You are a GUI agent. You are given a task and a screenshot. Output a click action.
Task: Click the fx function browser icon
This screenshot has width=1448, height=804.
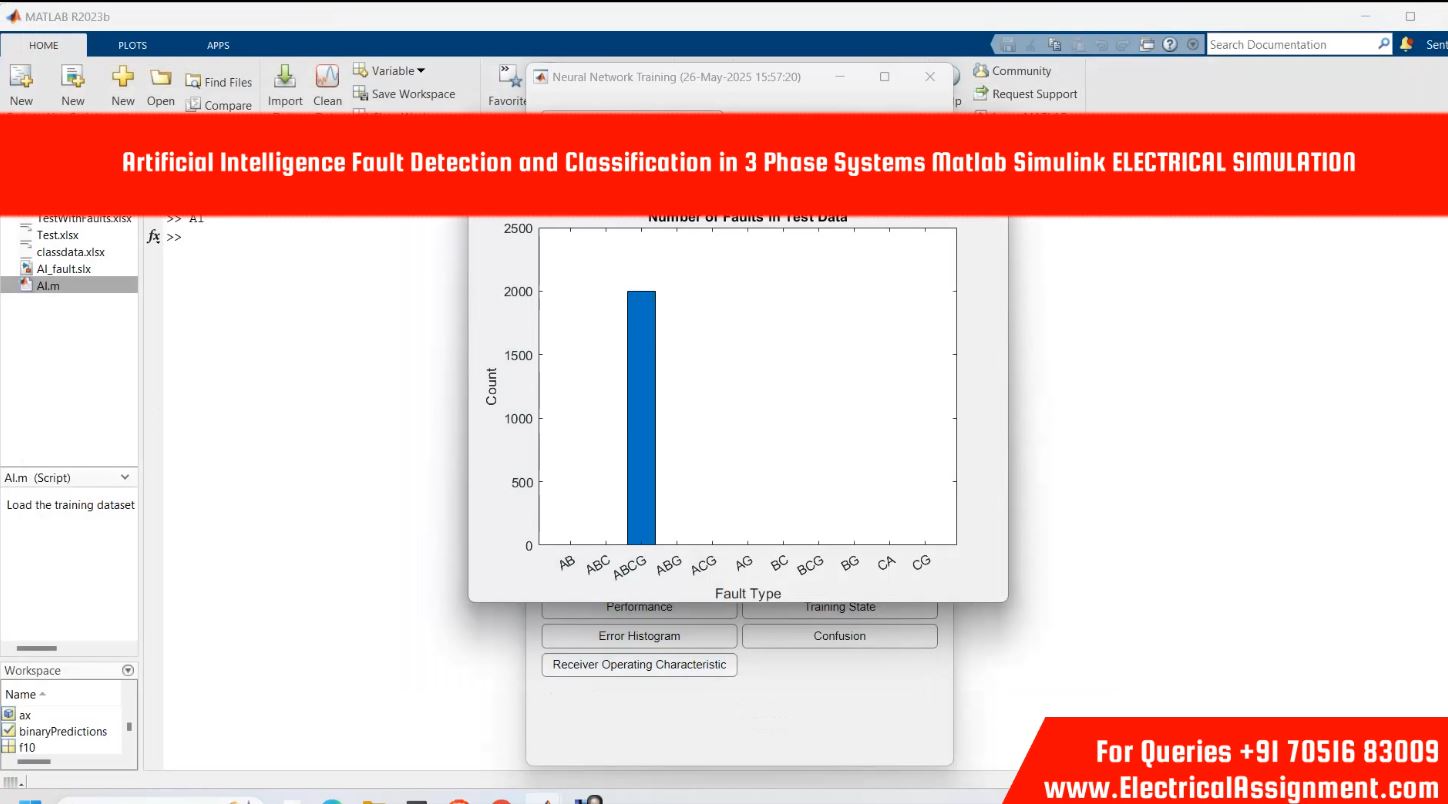tap(153, 237)
